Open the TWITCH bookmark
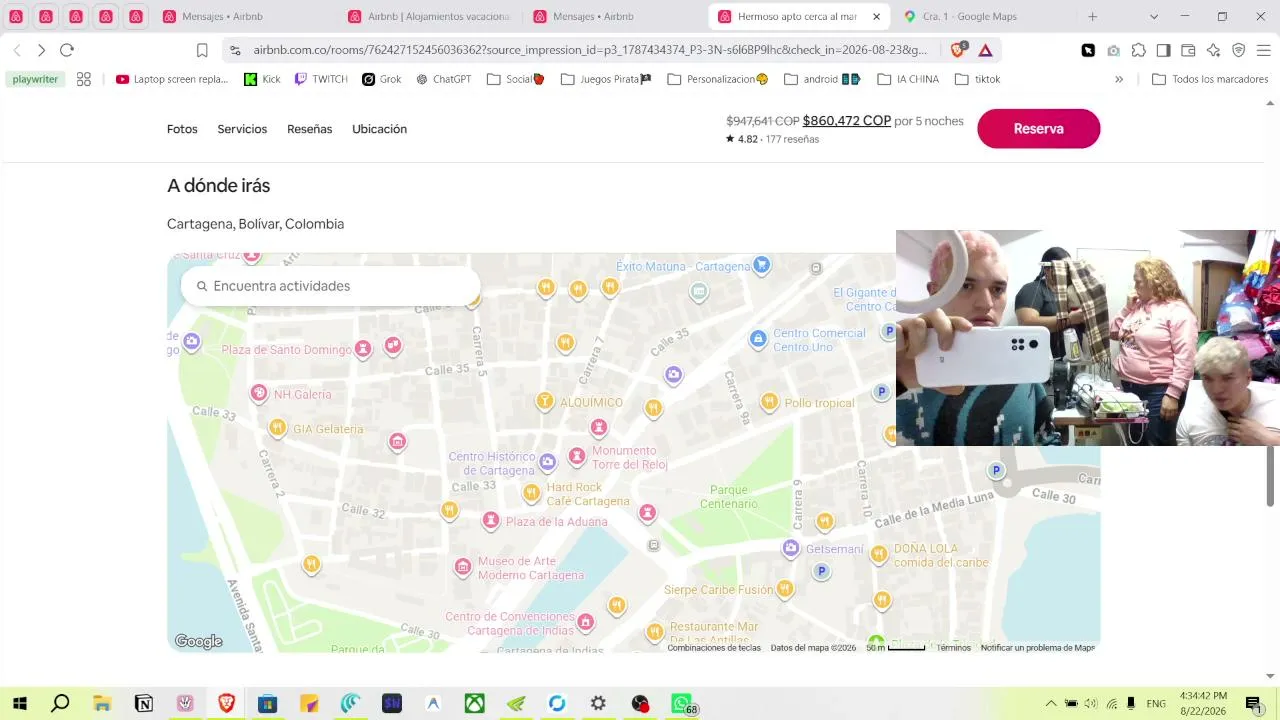 click(321, 79)
